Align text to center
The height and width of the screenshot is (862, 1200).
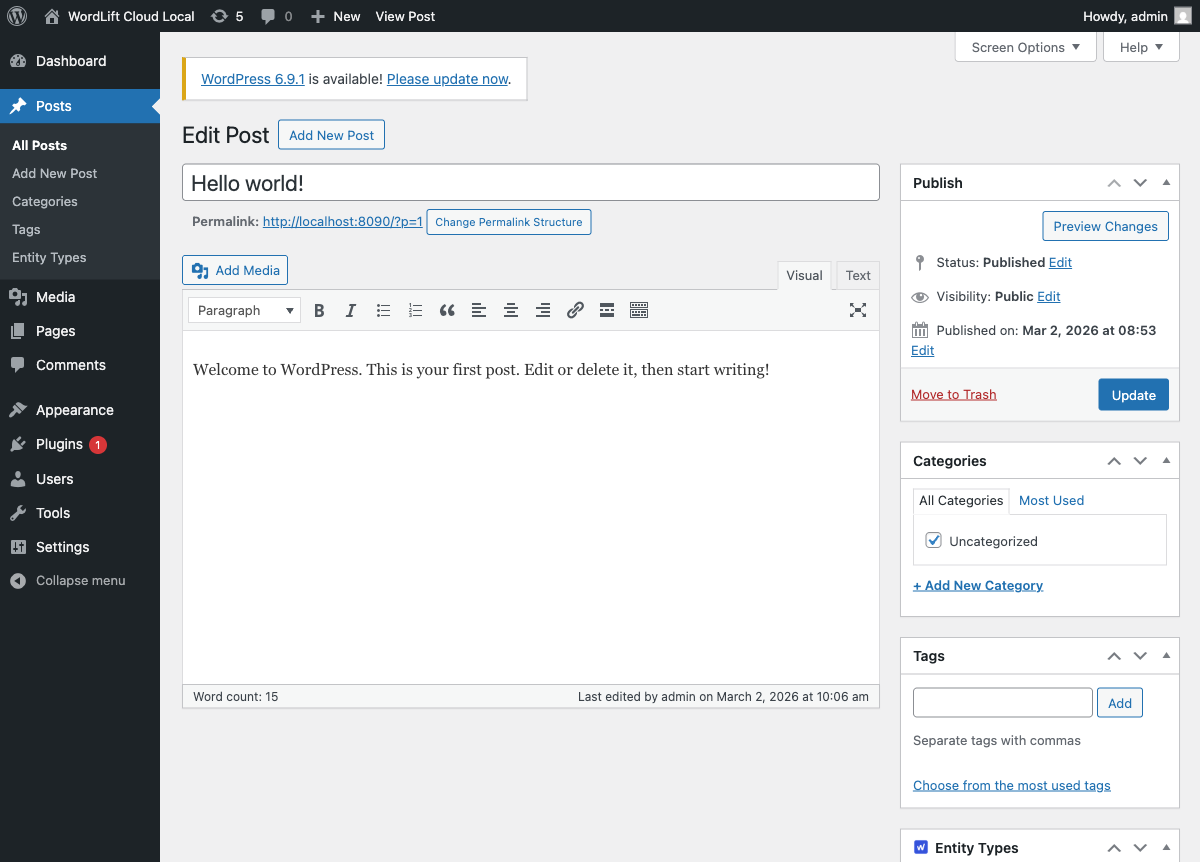(511, 310)
